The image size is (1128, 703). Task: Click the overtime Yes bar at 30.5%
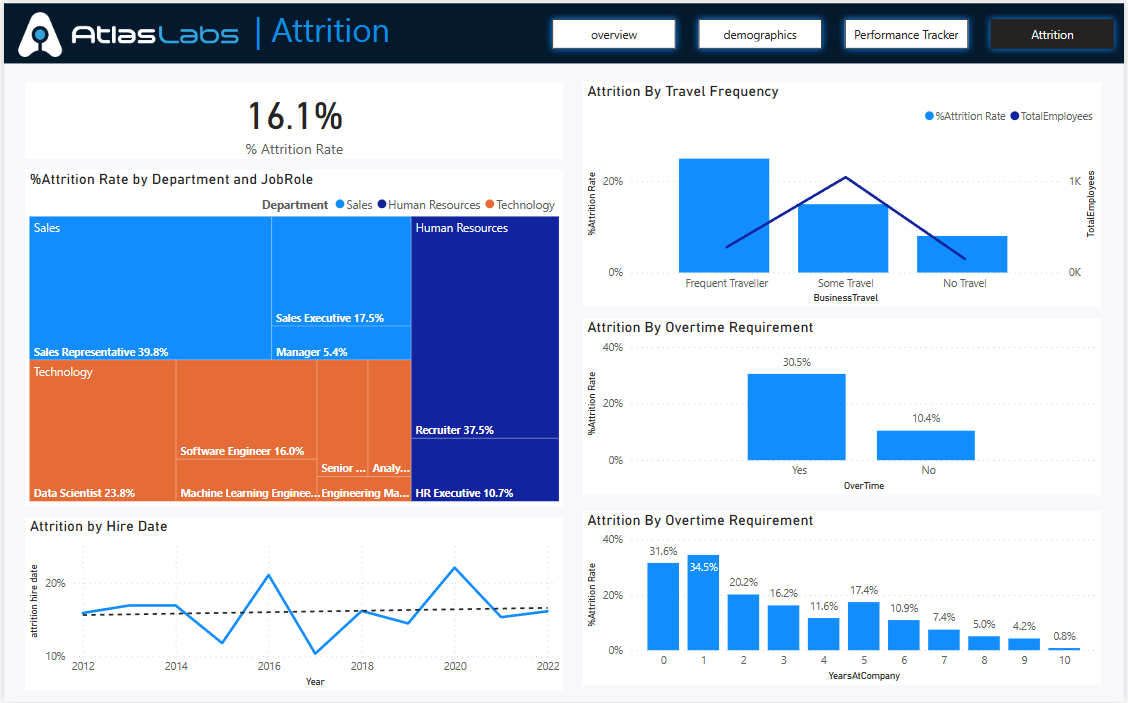point(796,417)
